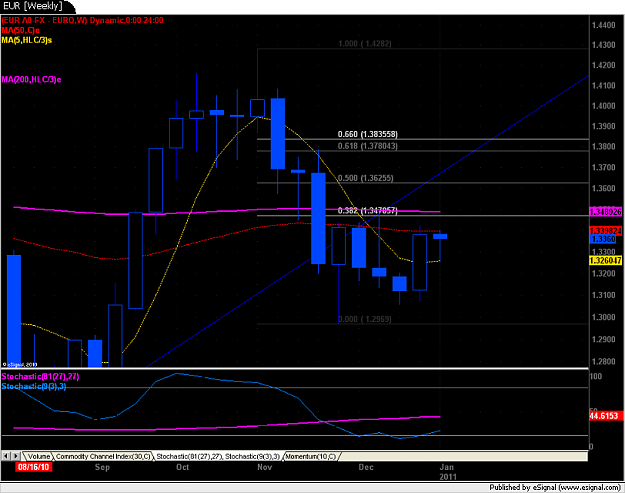Click the red 08/16/10 date marker
Image resolution: width=625 pixels, height=493 pixels.
(x=33, y=467)
